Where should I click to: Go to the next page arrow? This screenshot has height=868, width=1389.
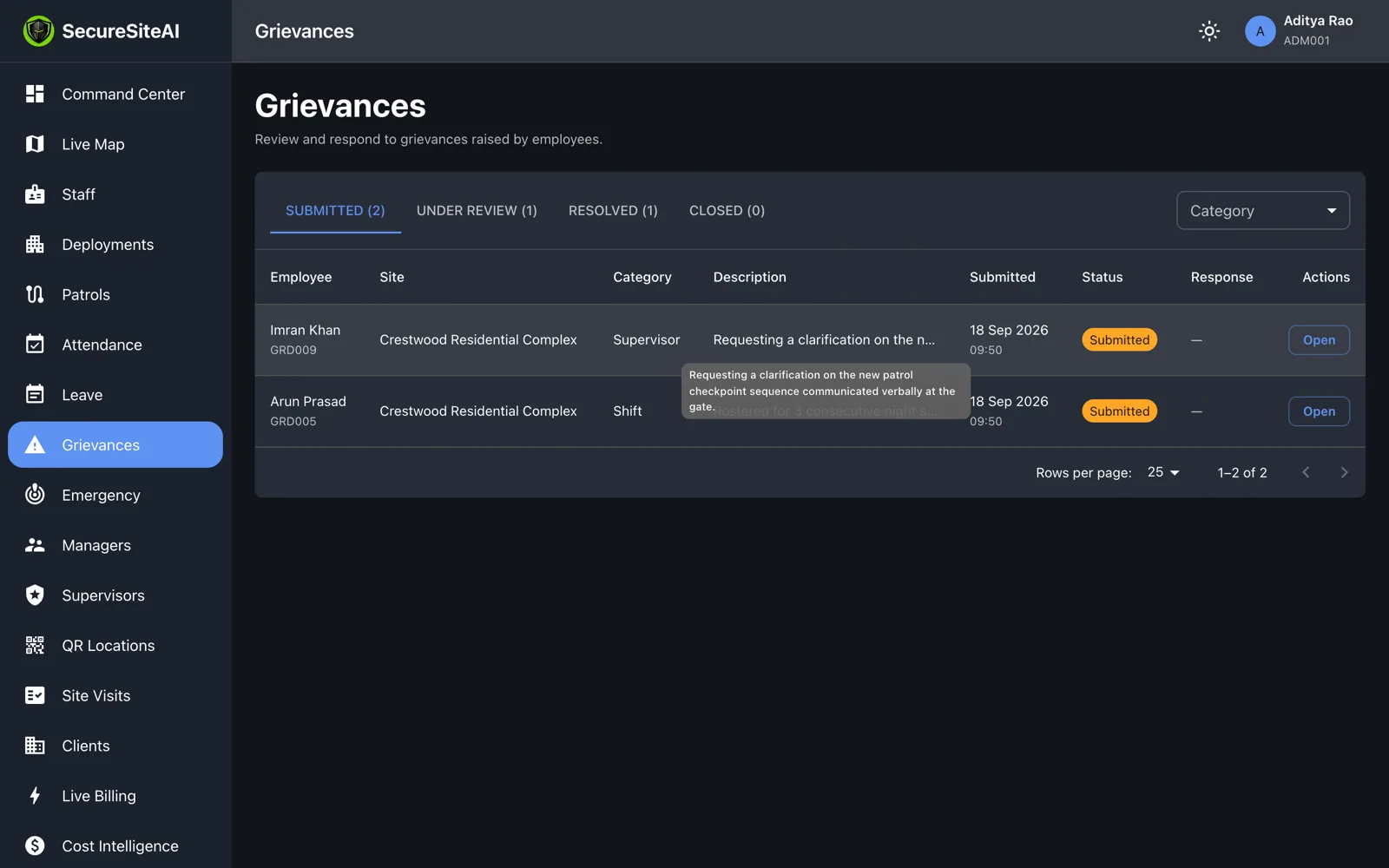(1344, 472)
